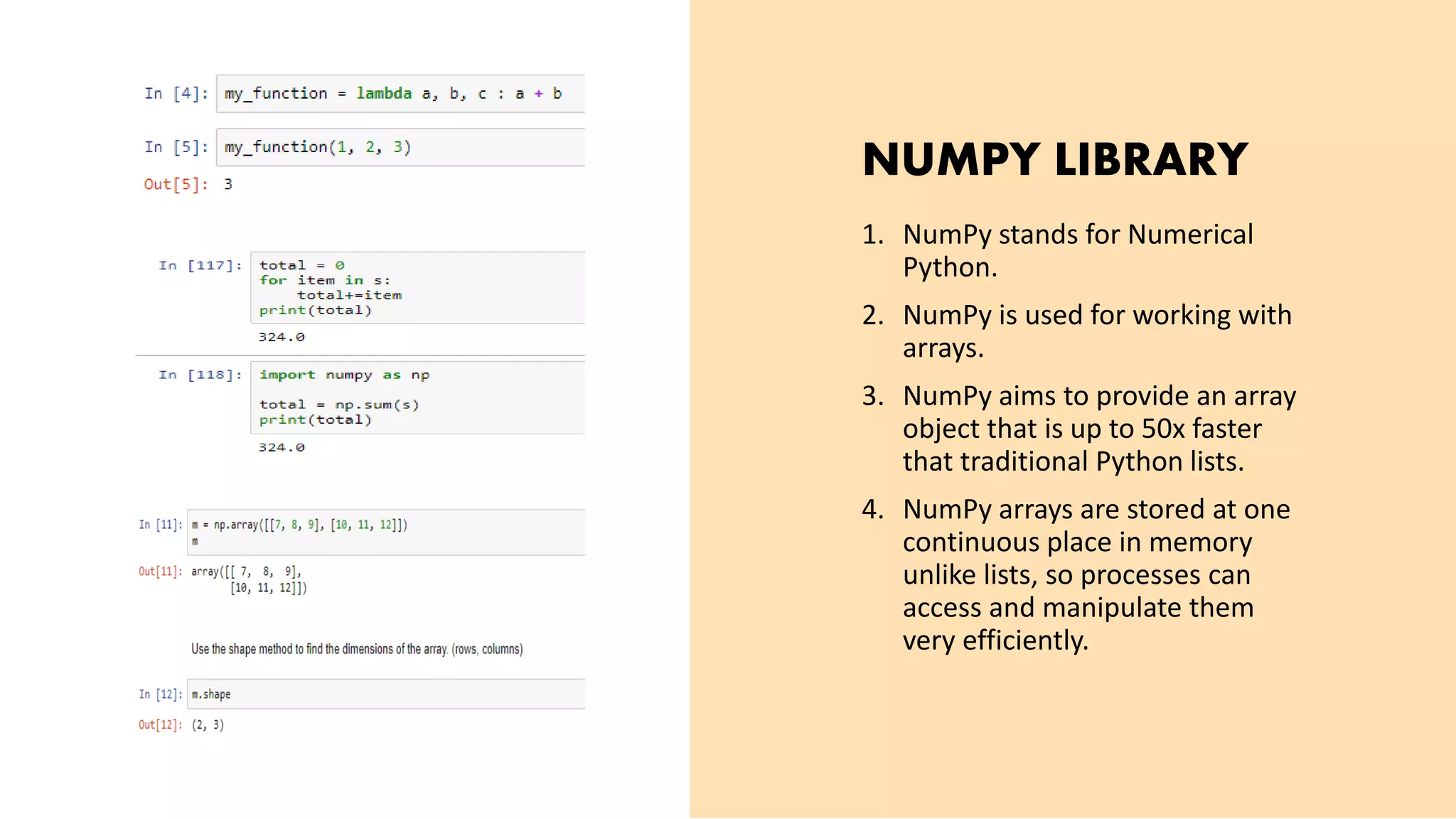Click the Out[11]: prompt label
The image size is (1456, 819).
pos(161,572)
